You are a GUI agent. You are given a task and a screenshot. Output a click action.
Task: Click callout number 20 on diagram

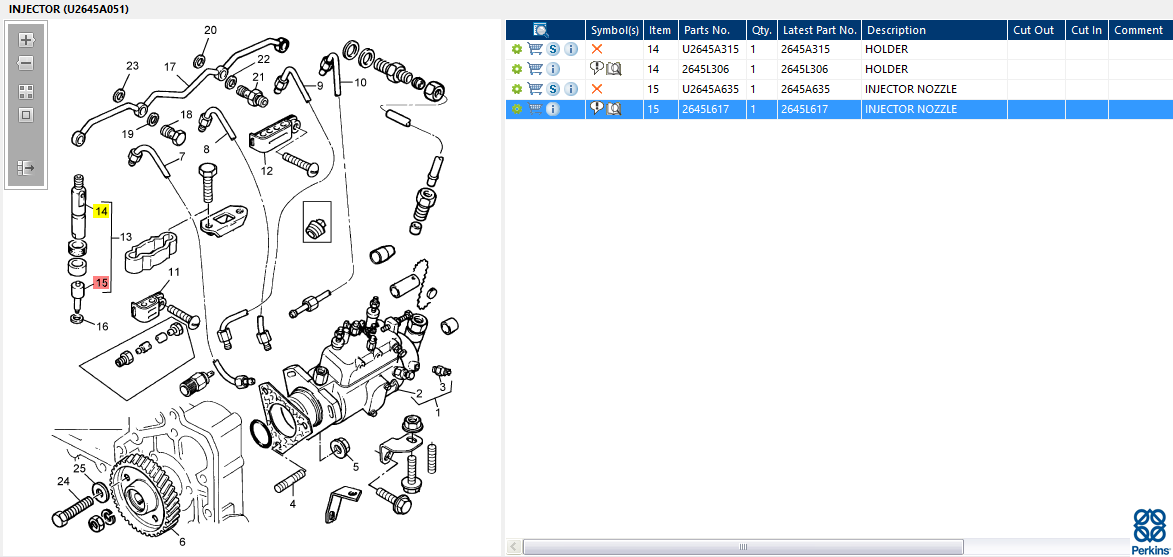pos(210,30)
